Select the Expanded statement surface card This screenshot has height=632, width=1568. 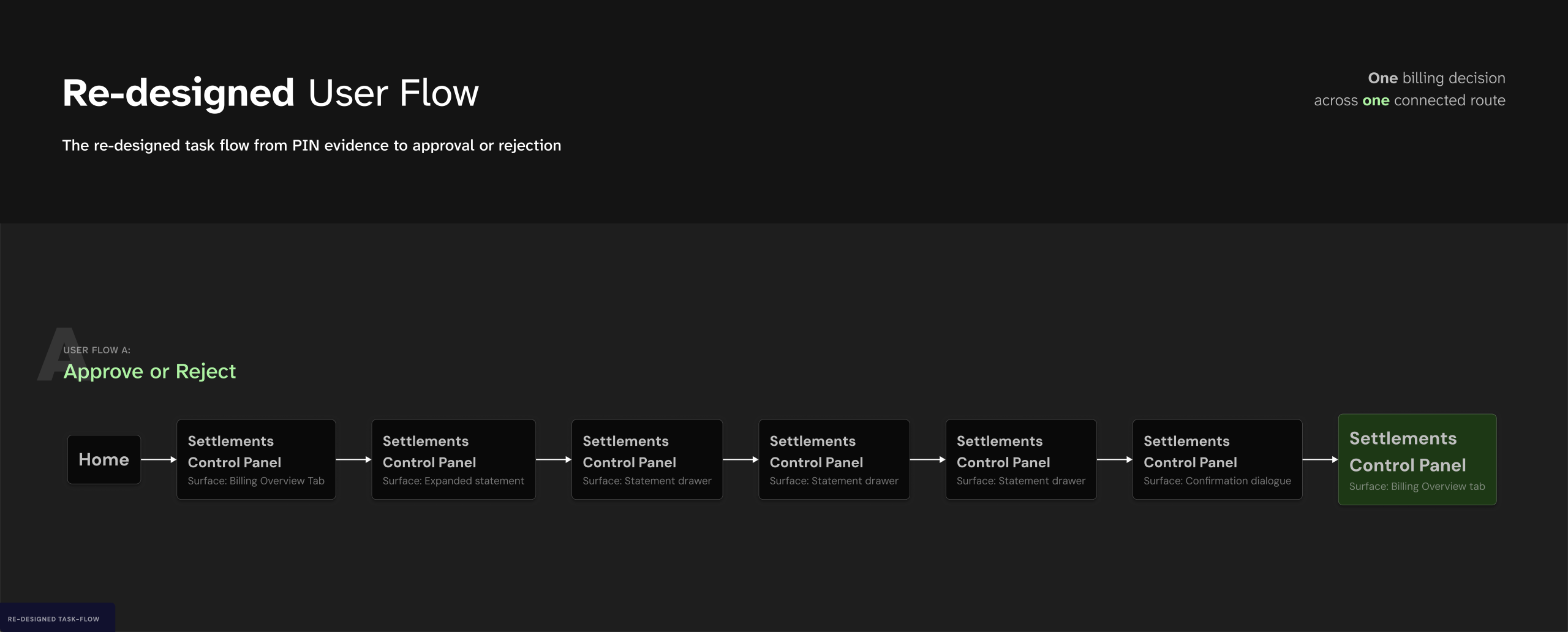click(453, 459)
